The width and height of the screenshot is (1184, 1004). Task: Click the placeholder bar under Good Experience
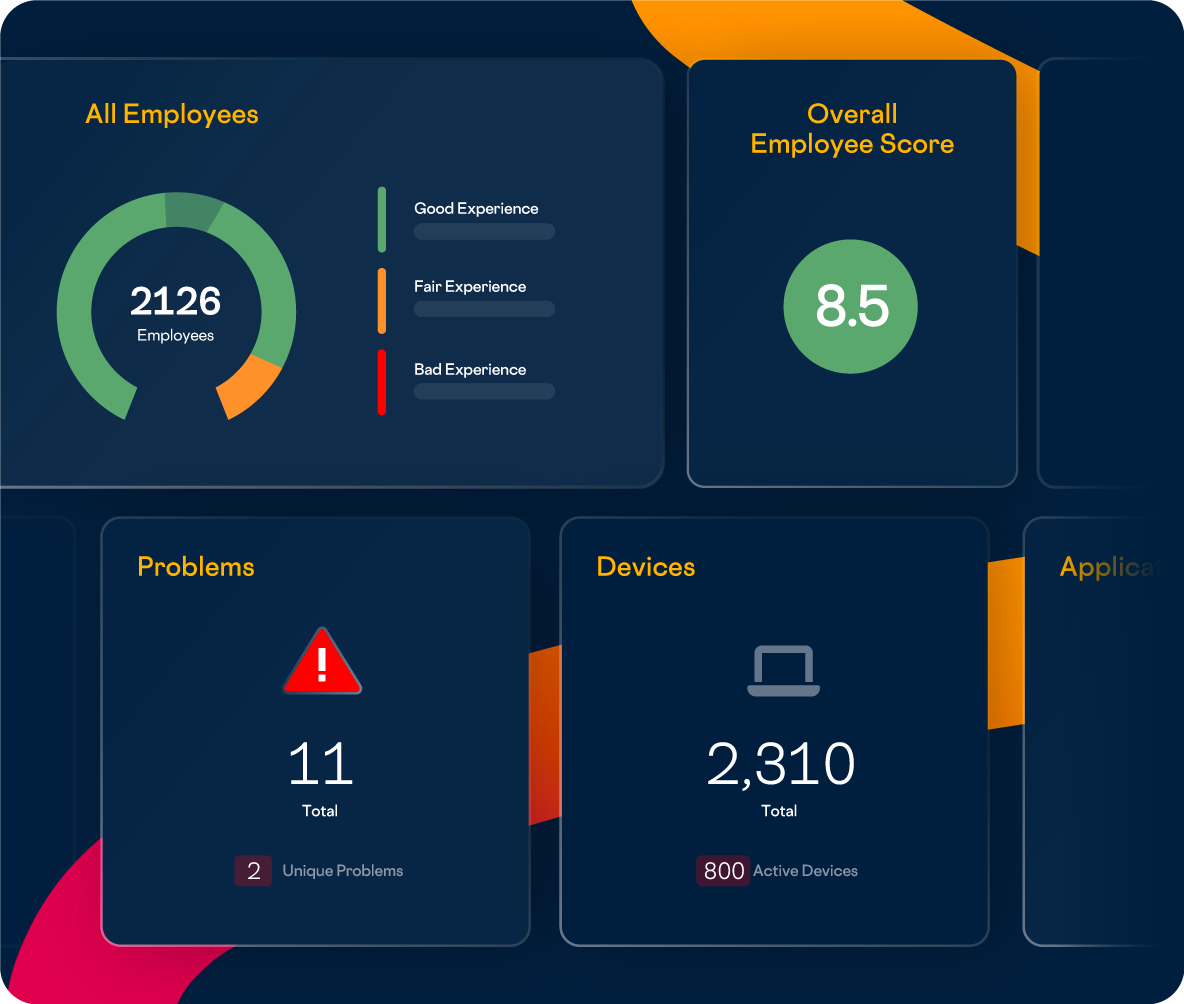pyautogui.click(x=484, y=232)
